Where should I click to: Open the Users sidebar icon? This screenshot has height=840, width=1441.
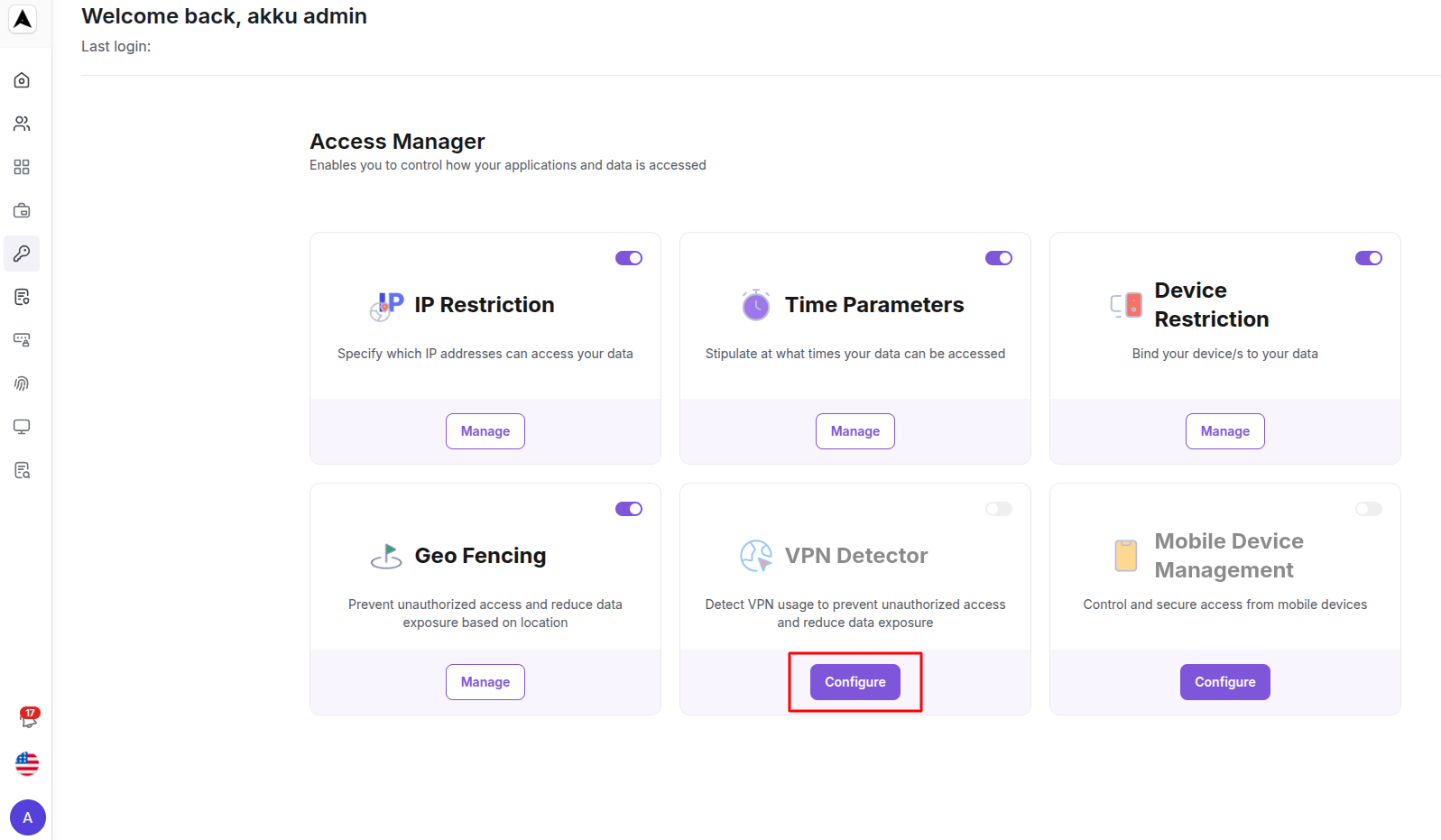[22, 124]
